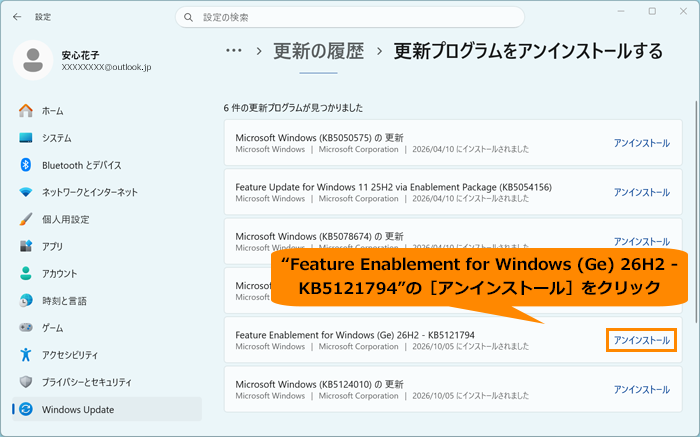Select Microsoft Windows (KB5050575) の更新 title
This screenshot has height=437, width=700.
click(319, 137)
